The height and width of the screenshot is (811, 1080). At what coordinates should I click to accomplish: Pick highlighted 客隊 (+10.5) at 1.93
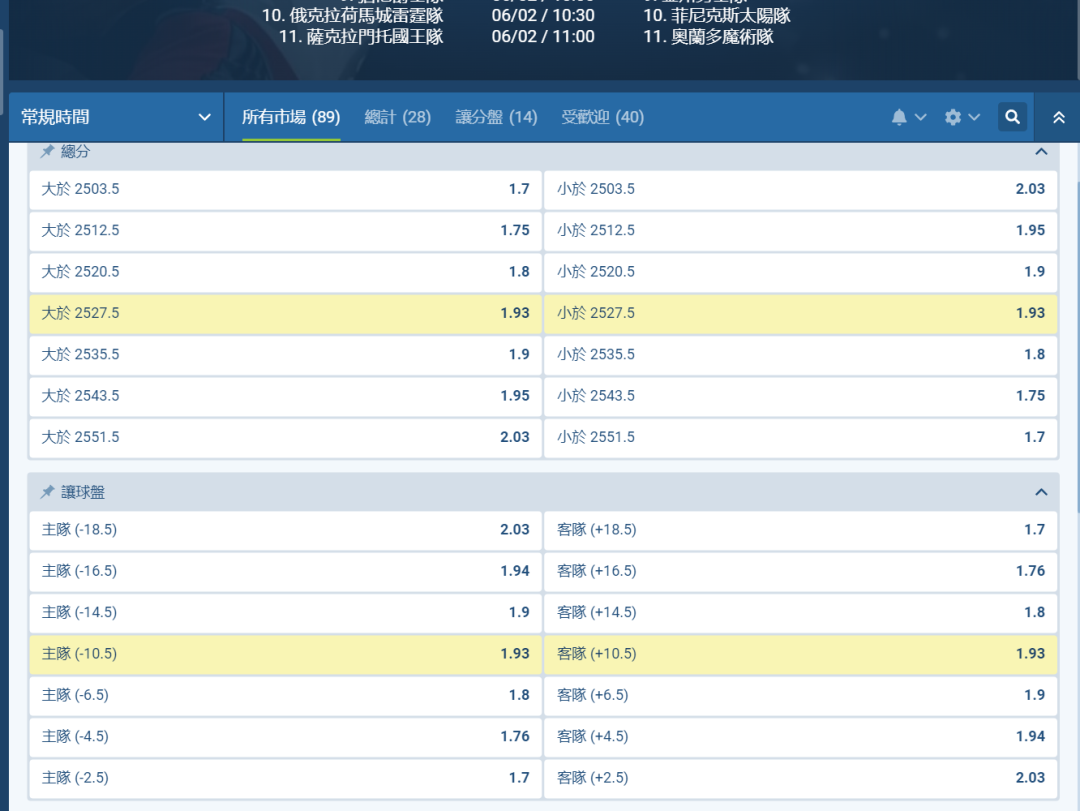[800, 654]
